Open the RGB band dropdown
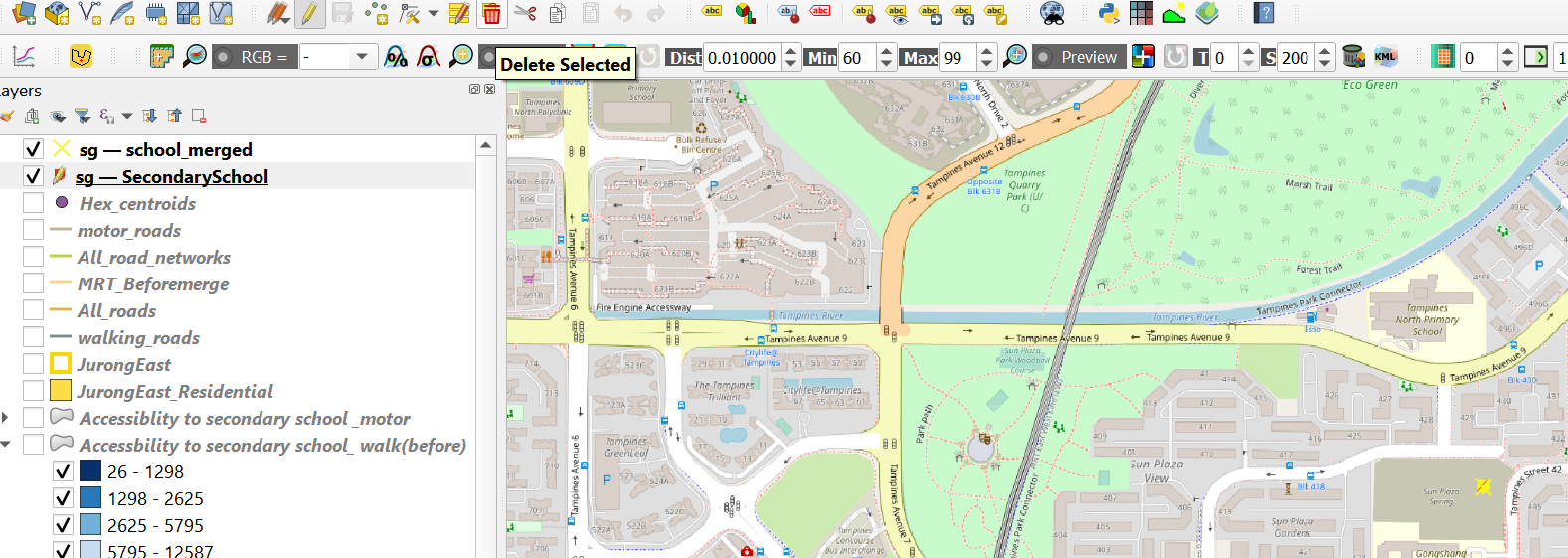 [x=338, y=57]
